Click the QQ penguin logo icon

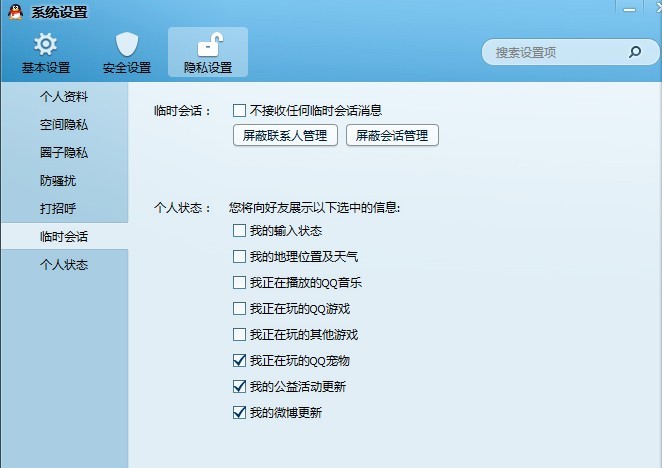click(x=16, y=12)
